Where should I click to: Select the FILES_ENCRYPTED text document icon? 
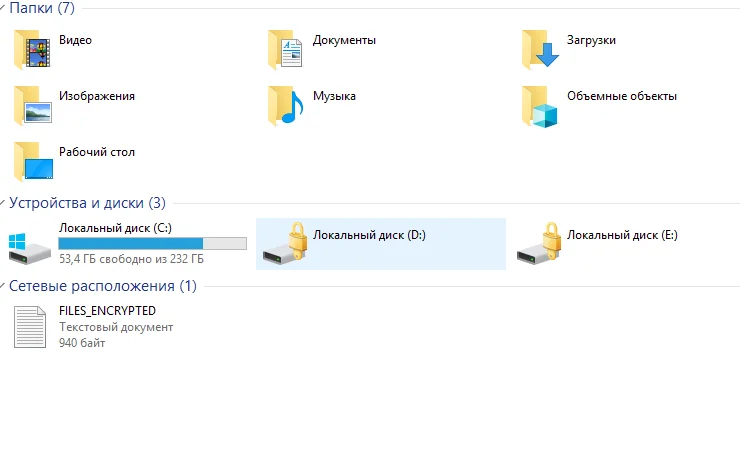pyautogui.click(x=30, y=327)
